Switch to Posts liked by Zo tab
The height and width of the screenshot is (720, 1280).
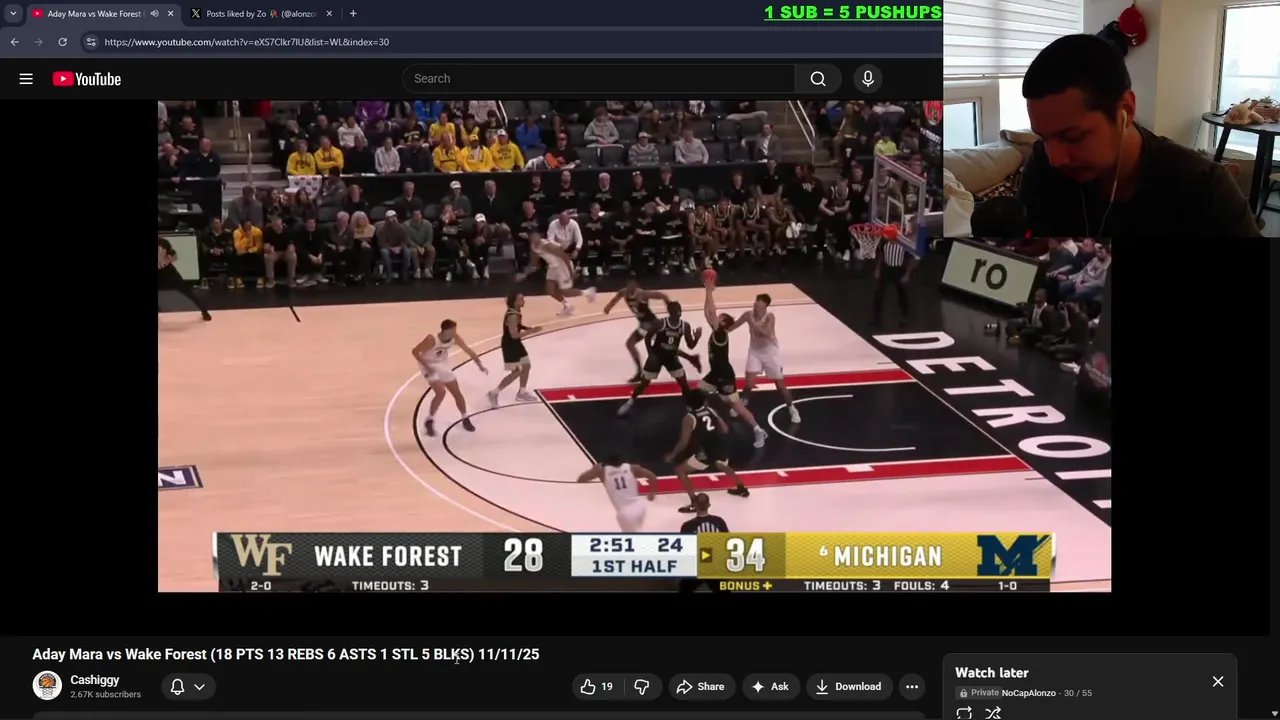tap(260, 14)
